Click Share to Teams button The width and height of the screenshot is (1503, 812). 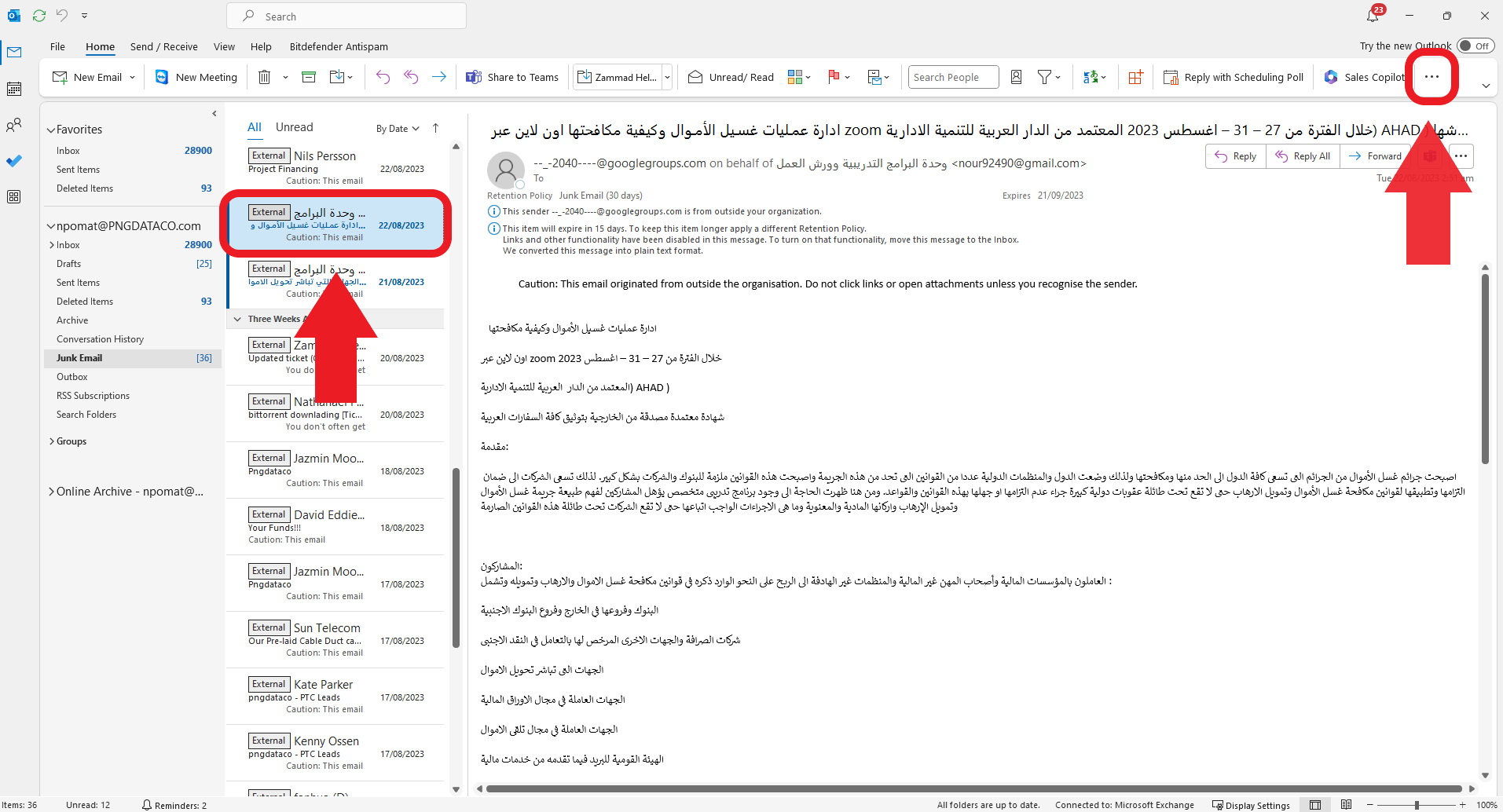click(x=512, y=77)
